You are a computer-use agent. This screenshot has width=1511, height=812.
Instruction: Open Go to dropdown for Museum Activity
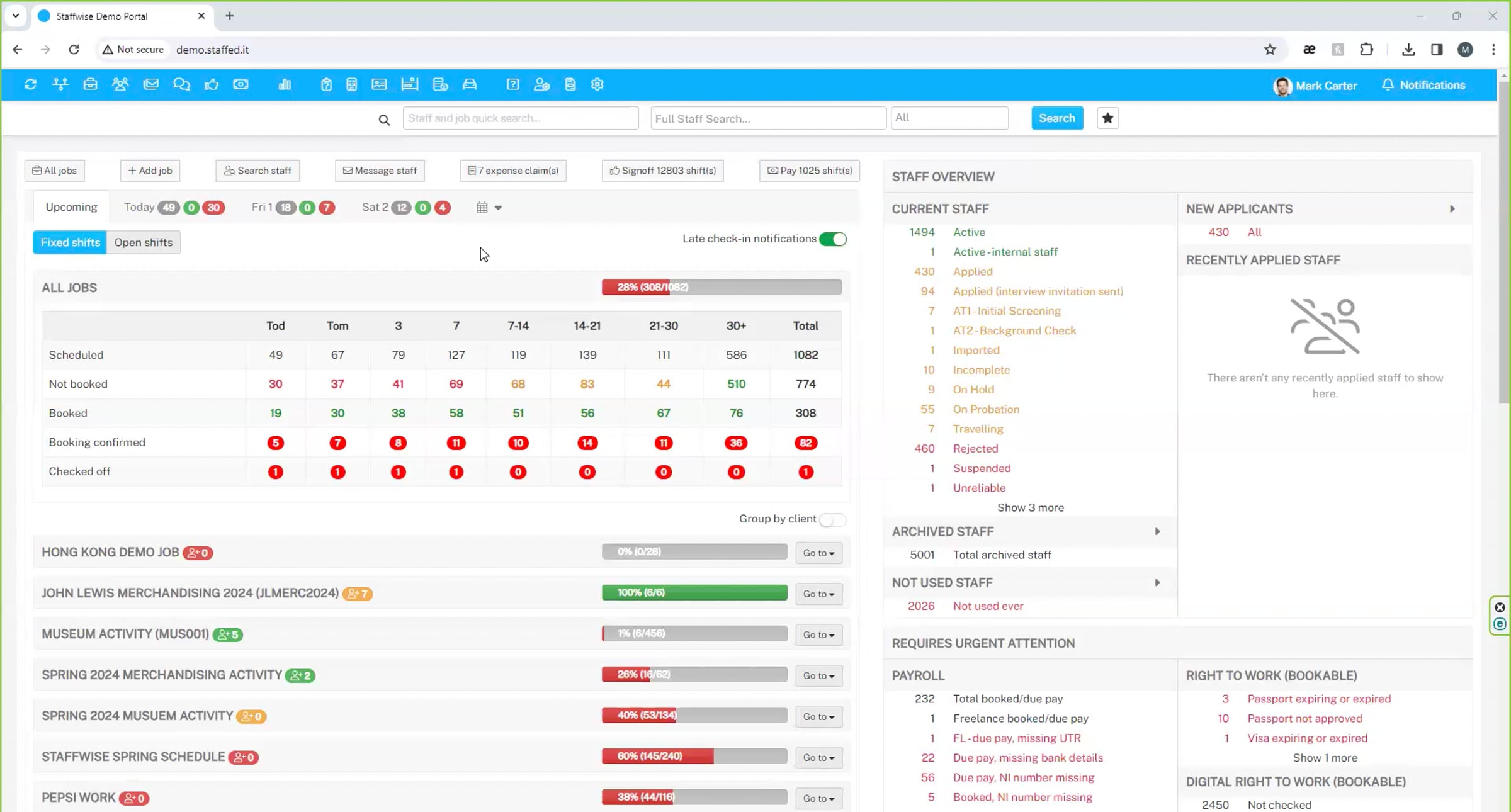pos(818,634)
